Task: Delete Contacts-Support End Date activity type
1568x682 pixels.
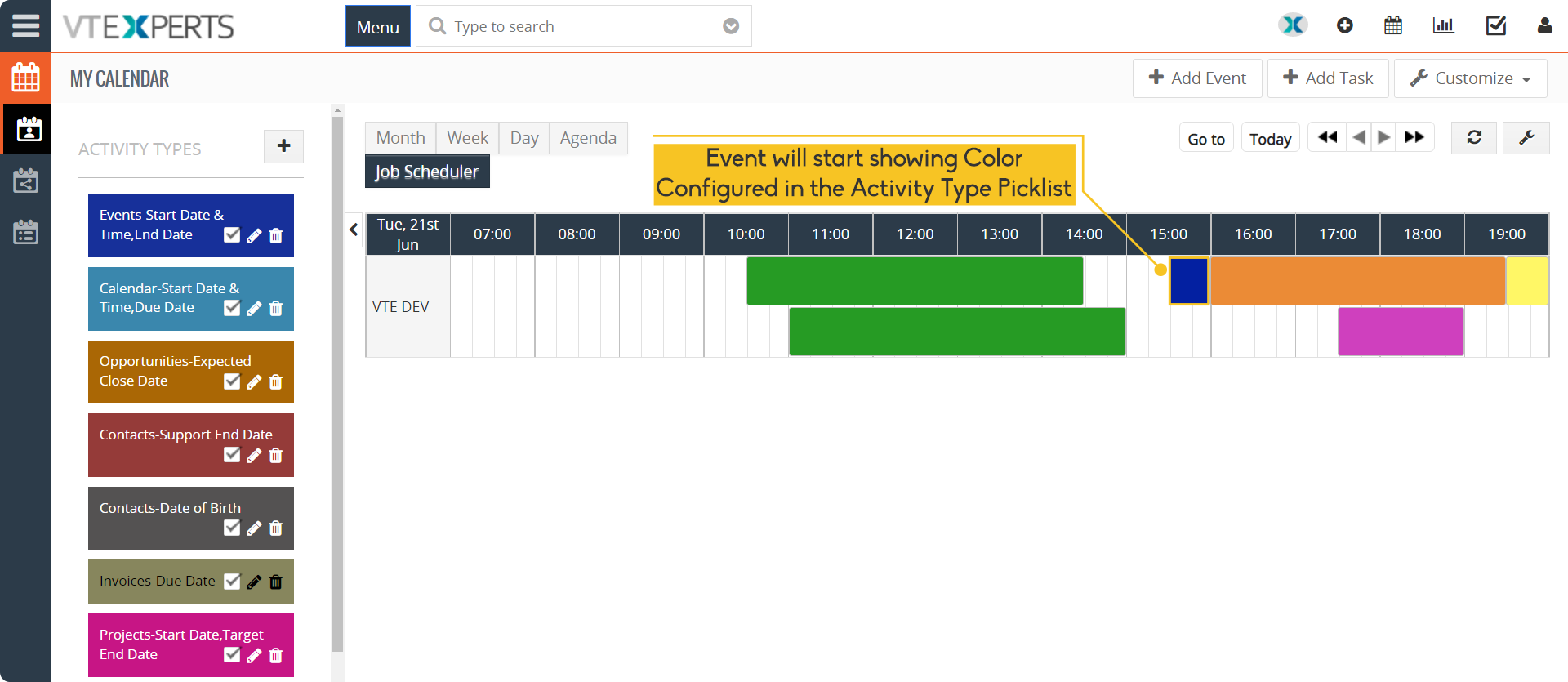Action: 276,455
